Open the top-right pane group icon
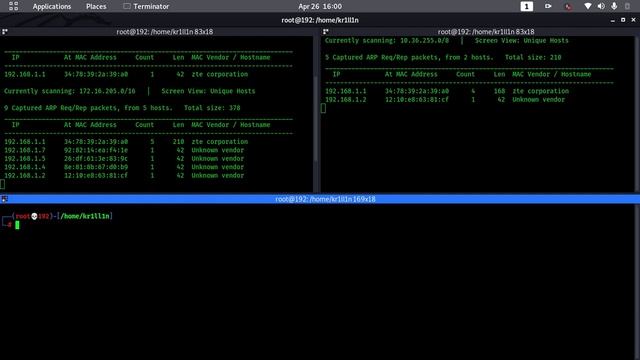 pos(326,31)
